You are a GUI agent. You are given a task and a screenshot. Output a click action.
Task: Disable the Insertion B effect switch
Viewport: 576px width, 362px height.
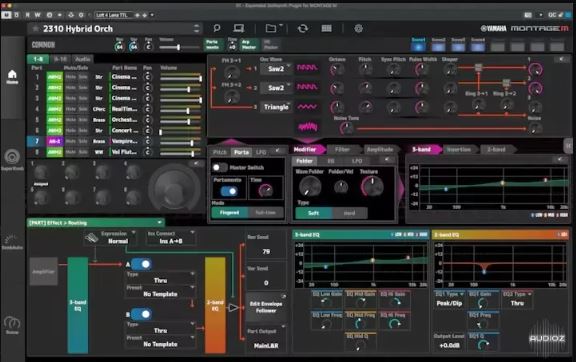point(141,314)
